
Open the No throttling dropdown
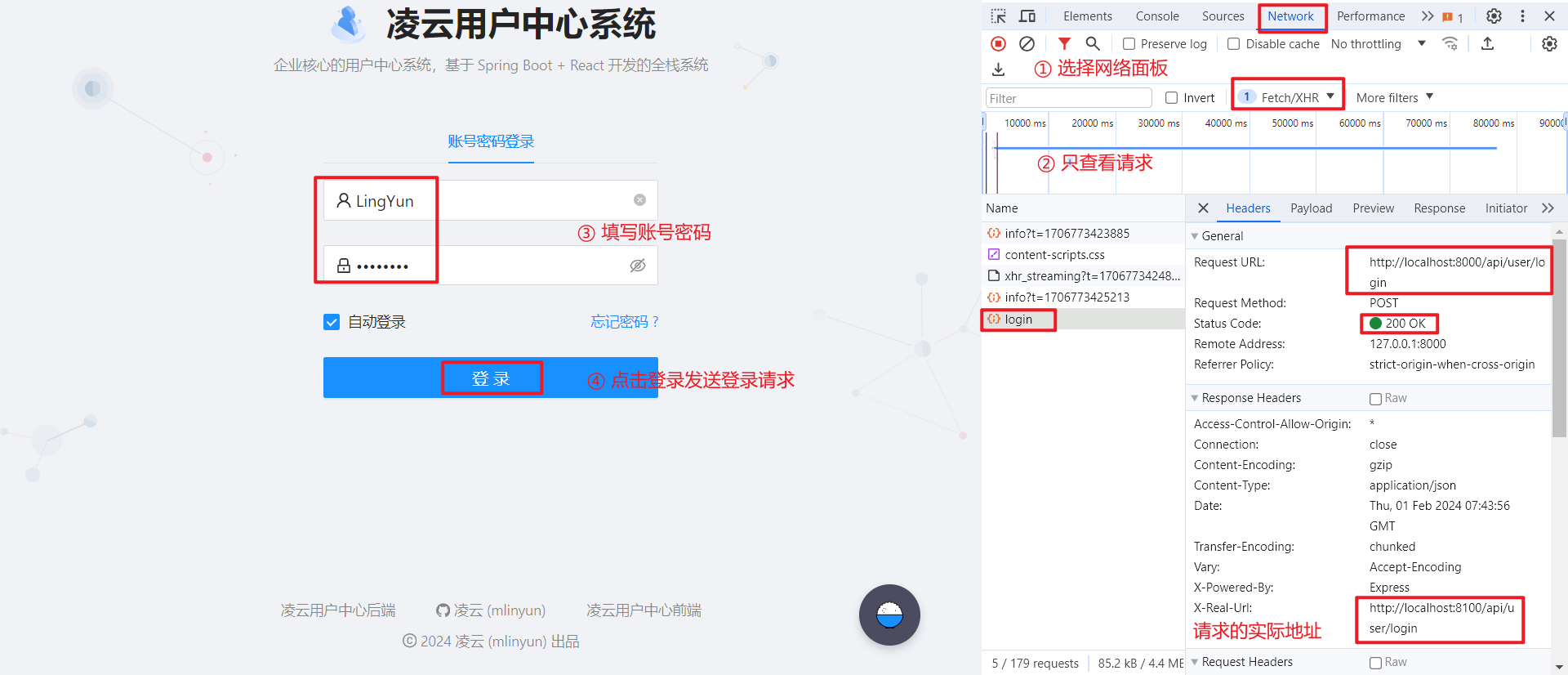1378,44
